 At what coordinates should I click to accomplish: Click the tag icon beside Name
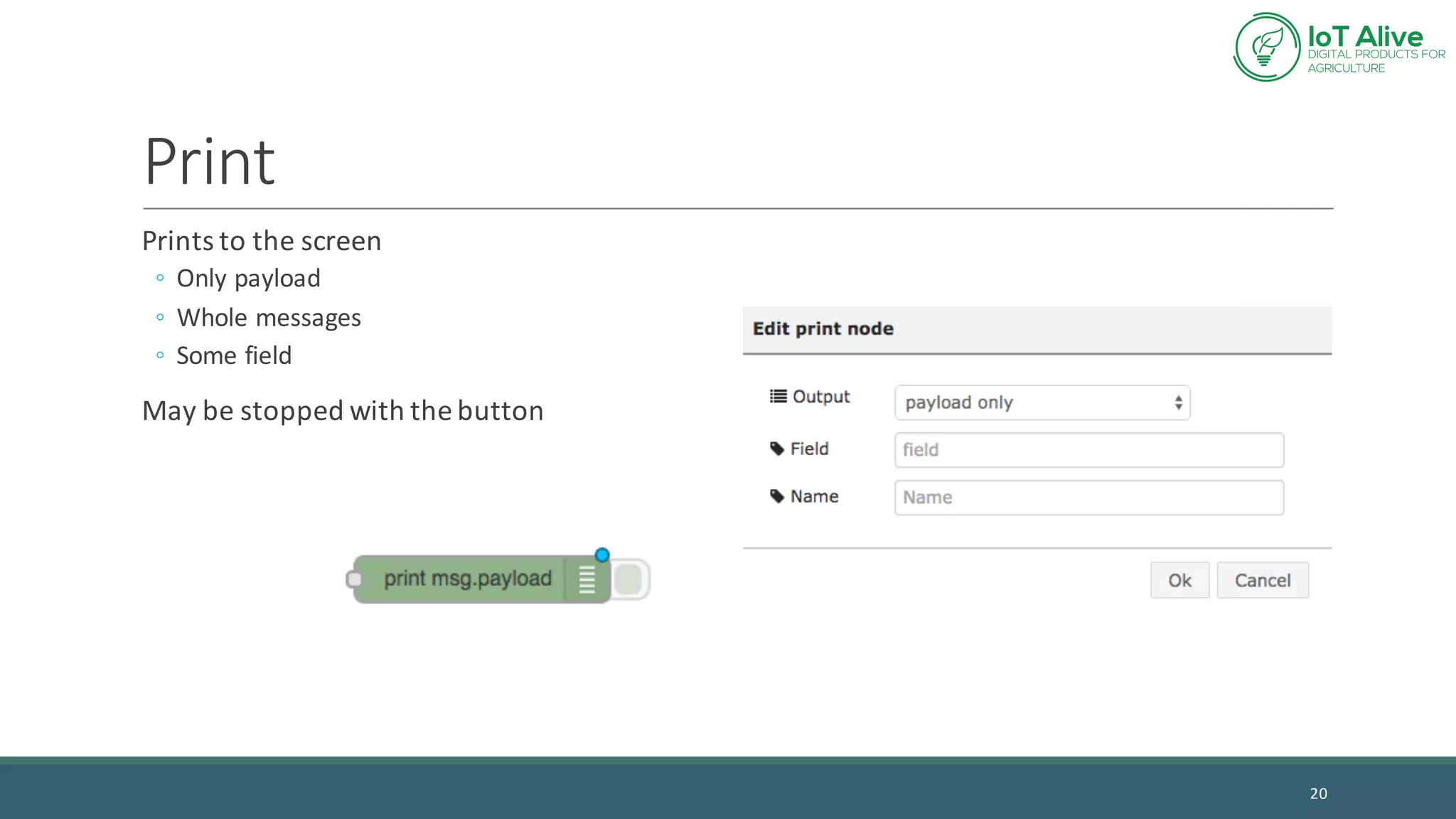[777, 496]
